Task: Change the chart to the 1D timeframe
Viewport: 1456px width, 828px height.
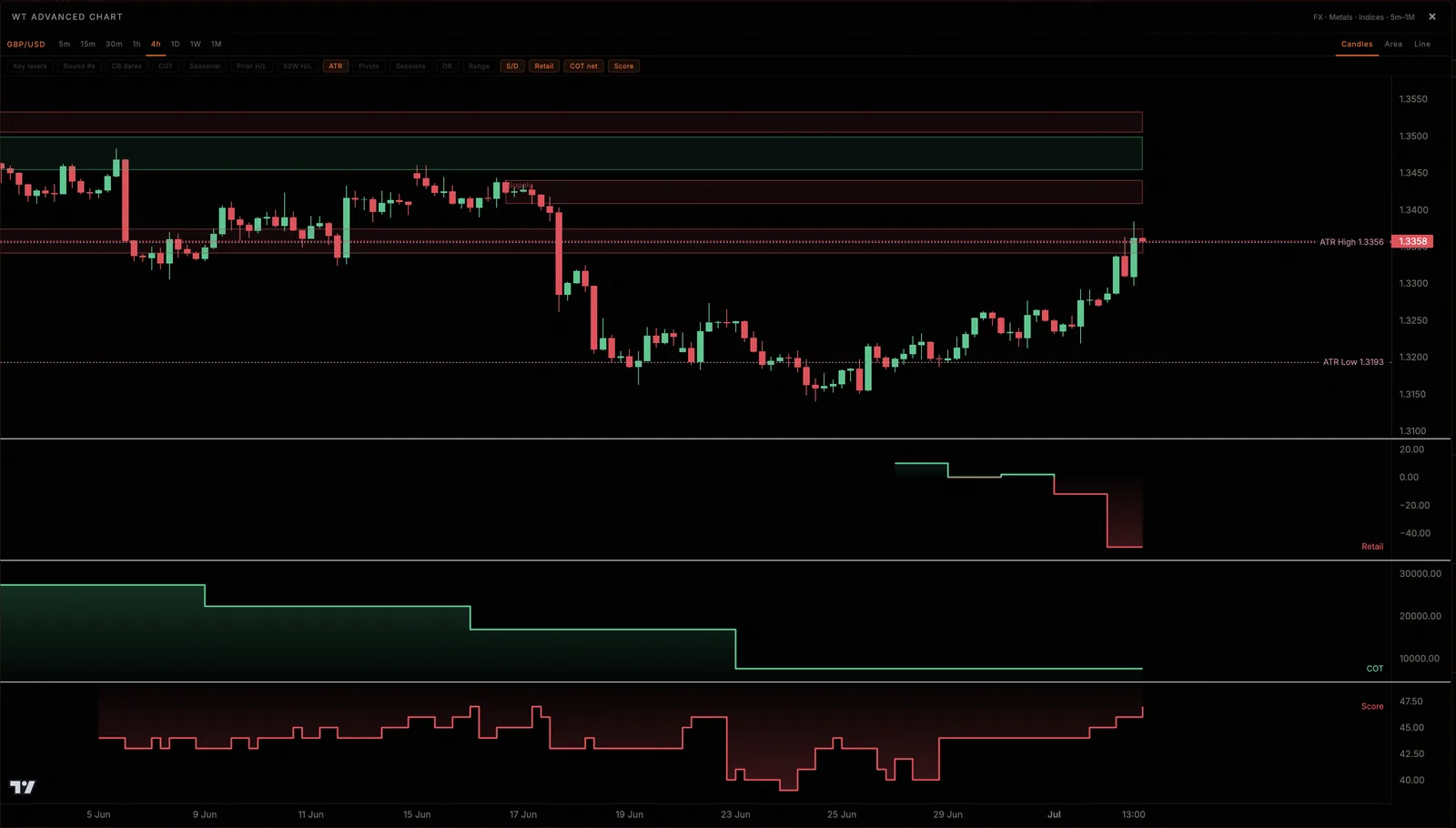Action: [x=175, y=44]
